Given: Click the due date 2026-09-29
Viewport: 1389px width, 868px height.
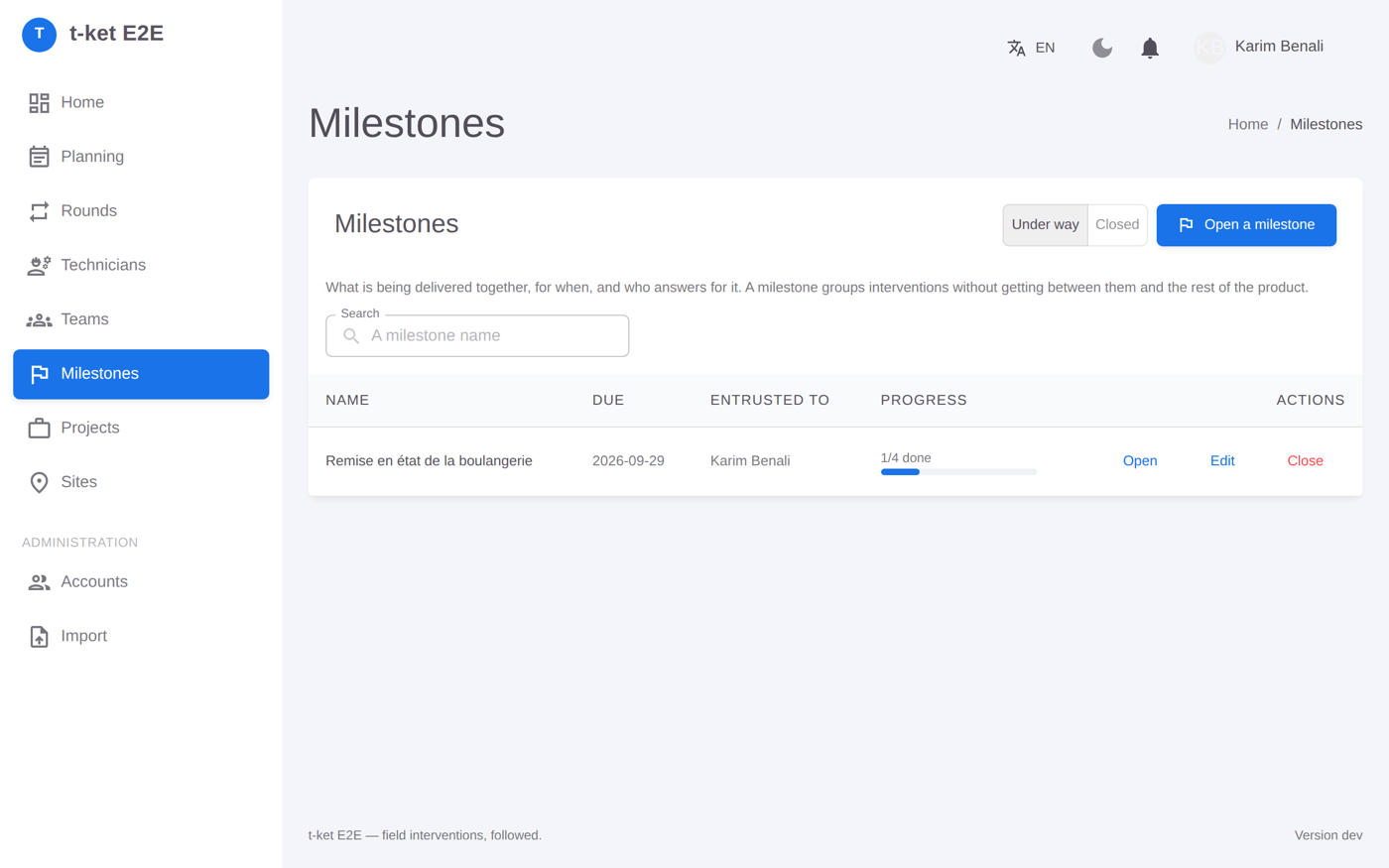Looking at the screenshot, I should tap(628, 461).
